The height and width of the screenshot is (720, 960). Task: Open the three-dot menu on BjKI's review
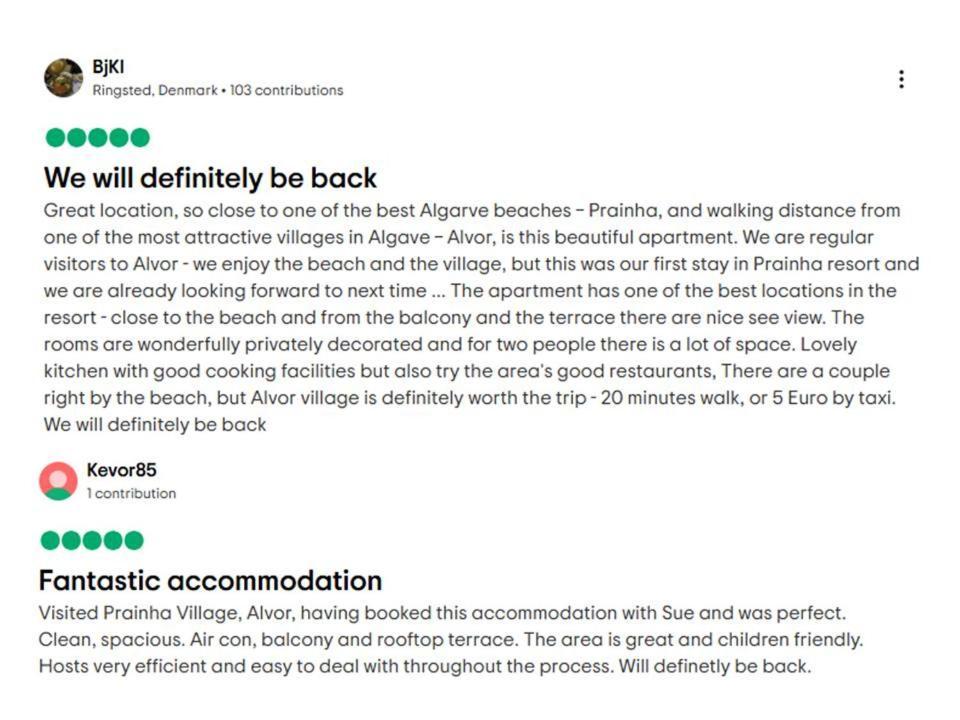pos(901,79)
